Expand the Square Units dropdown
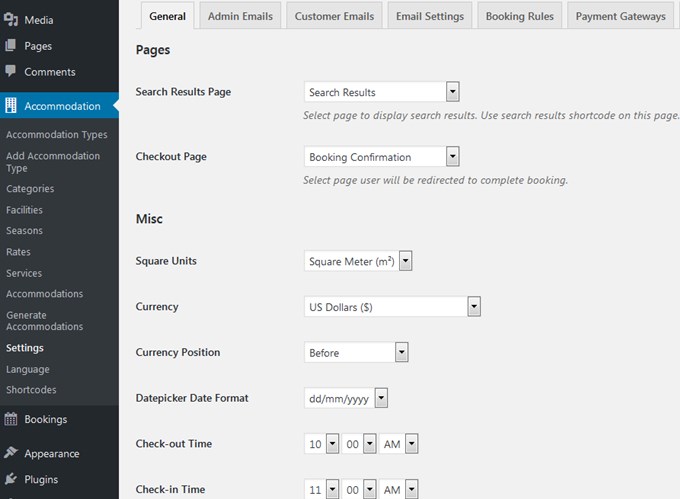 [358, 261]
